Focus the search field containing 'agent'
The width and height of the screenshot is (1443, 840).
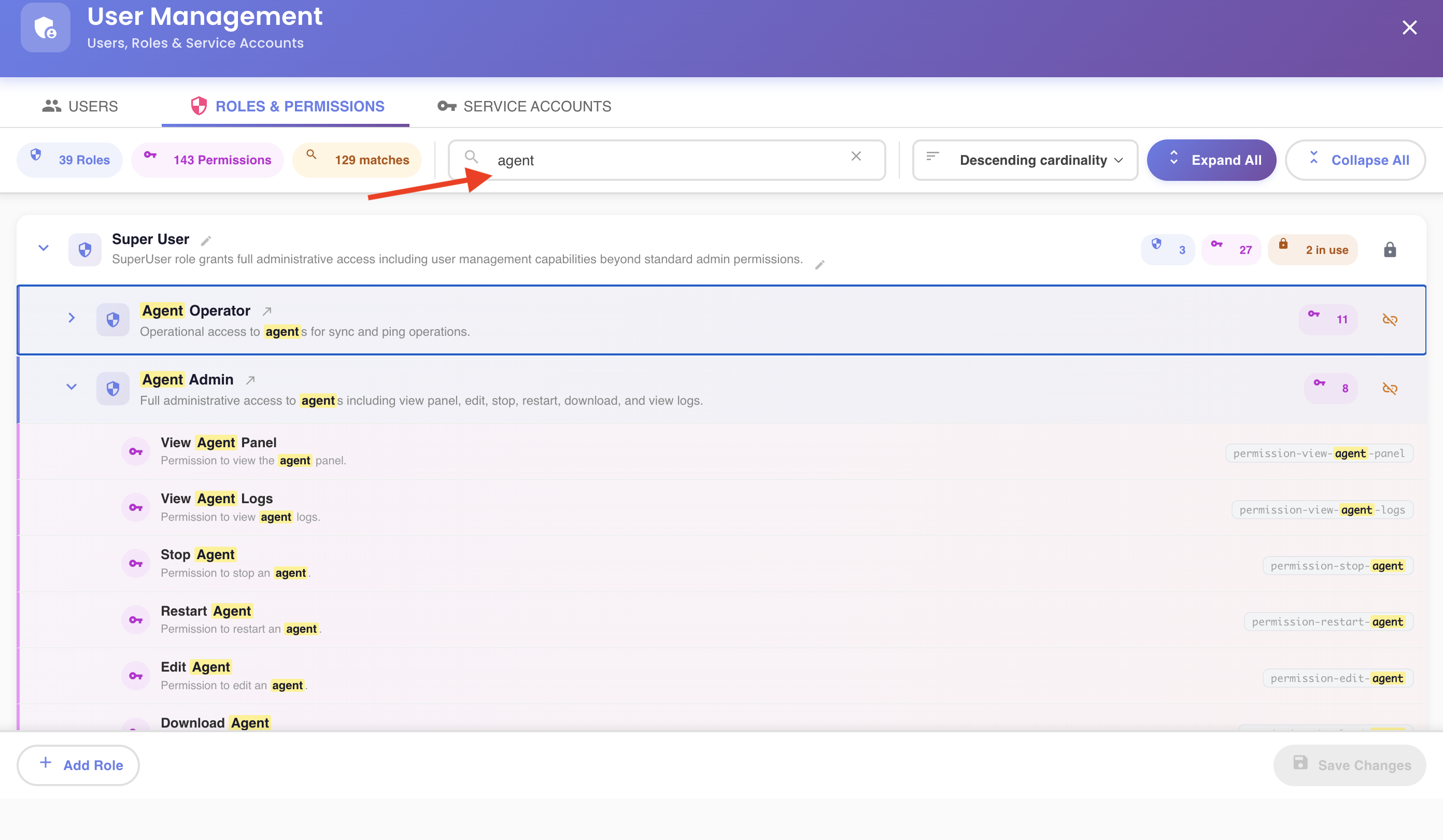667,160
